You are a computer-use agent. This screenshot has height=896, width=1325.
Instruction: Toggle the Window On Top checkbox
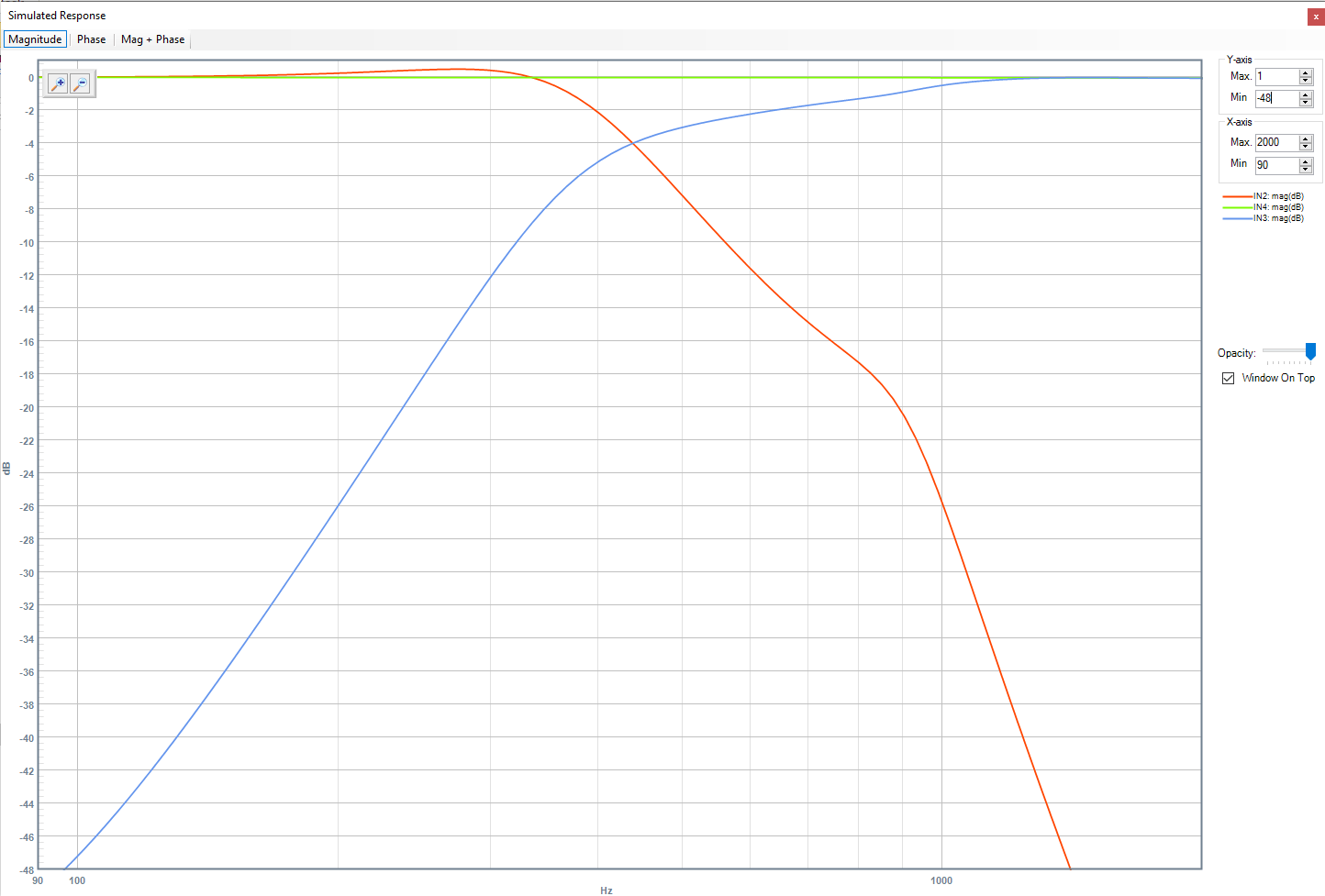tap(1228, 378)
